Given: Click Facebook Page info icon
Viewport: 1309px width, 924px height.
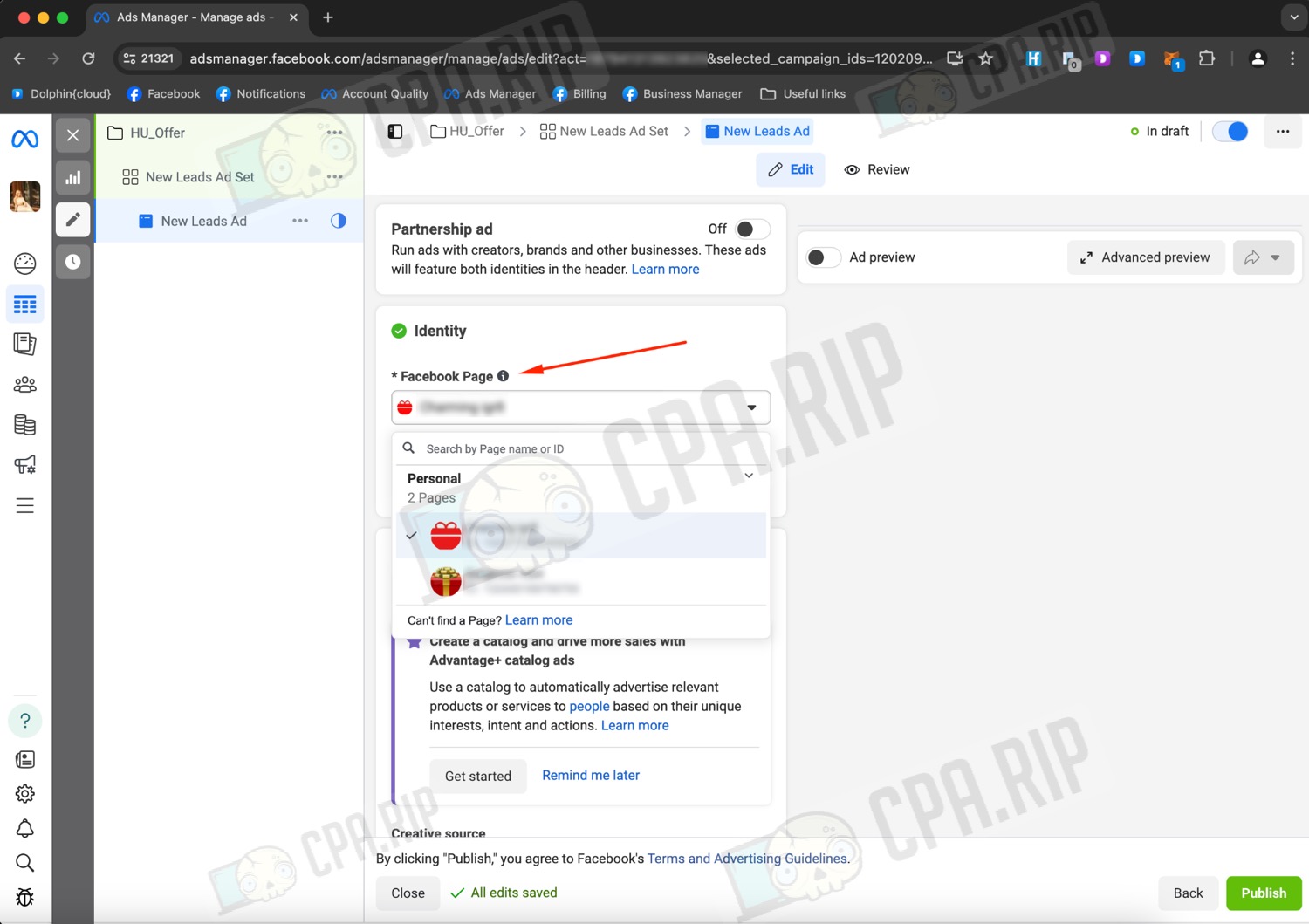Looking at the screenshot, I should point(503,376).
